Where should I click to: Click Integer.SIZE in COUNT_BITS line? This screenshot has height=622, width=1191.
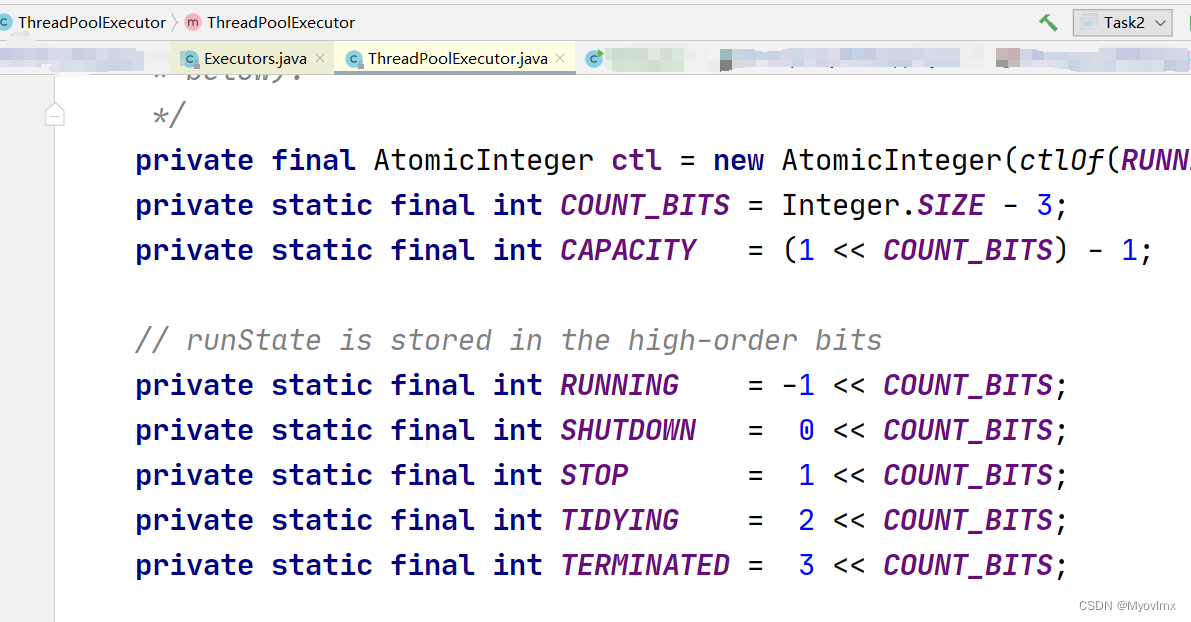(883, 205)
